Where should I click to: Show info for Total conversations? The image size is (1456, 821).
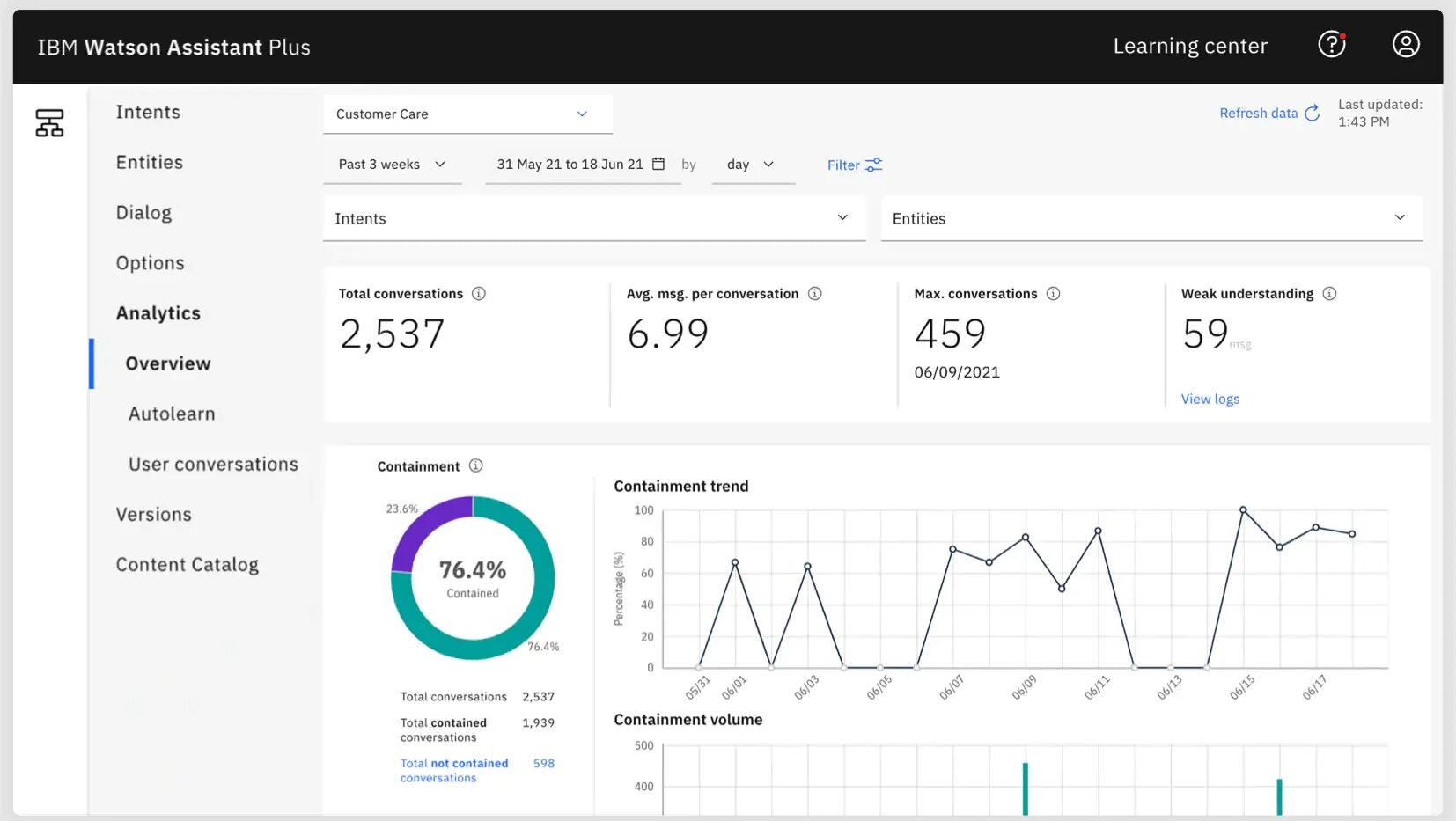(479, 294)
